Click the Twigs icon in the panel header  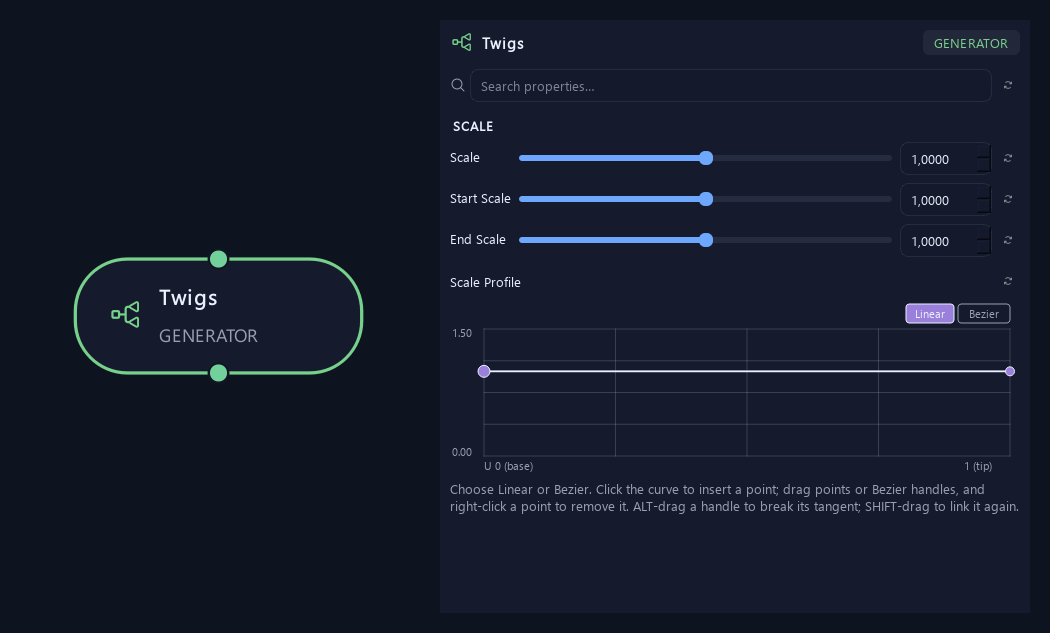461,43
